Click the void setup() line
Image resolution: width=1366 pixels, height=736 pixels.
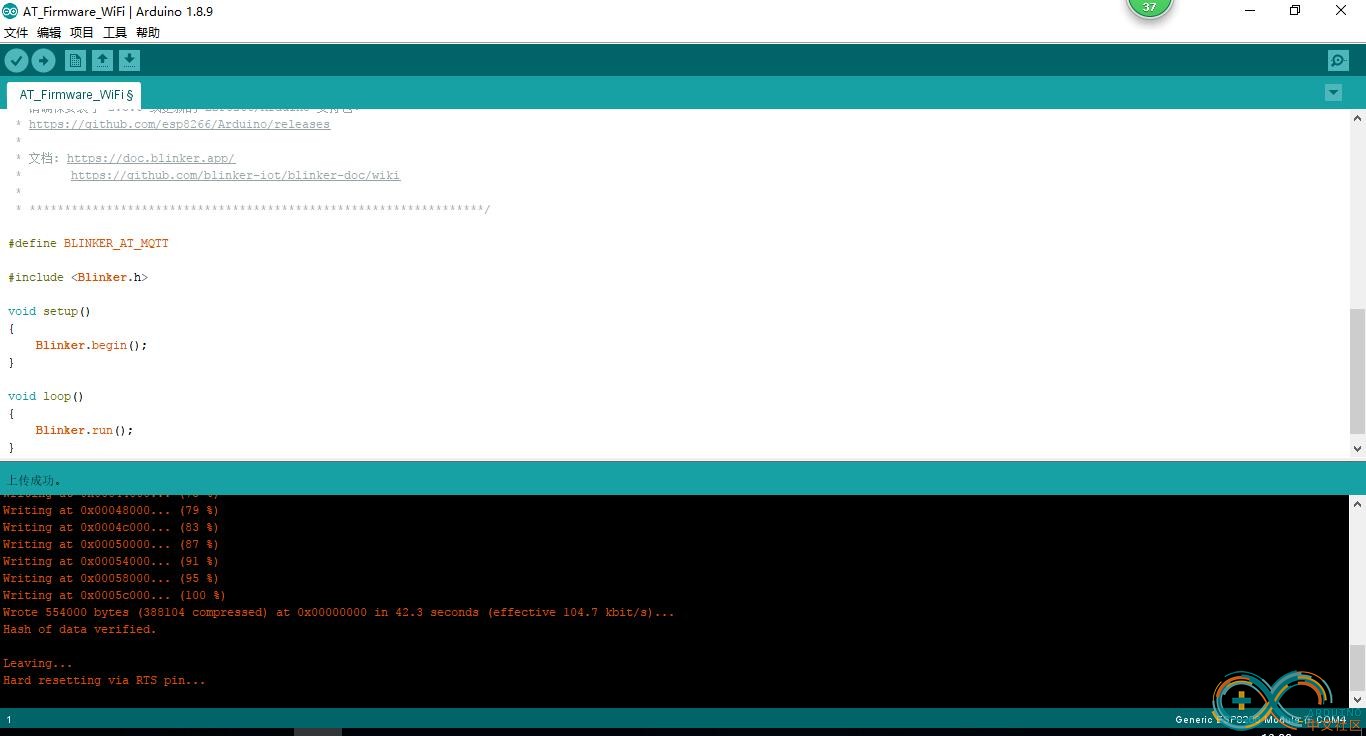(49, 311)
